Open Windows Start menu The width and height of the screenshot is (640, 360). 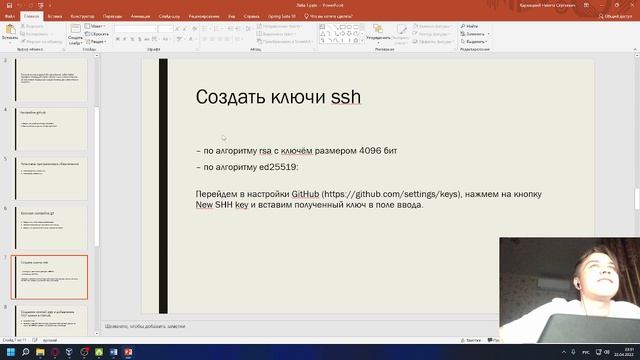coord(11,352)
